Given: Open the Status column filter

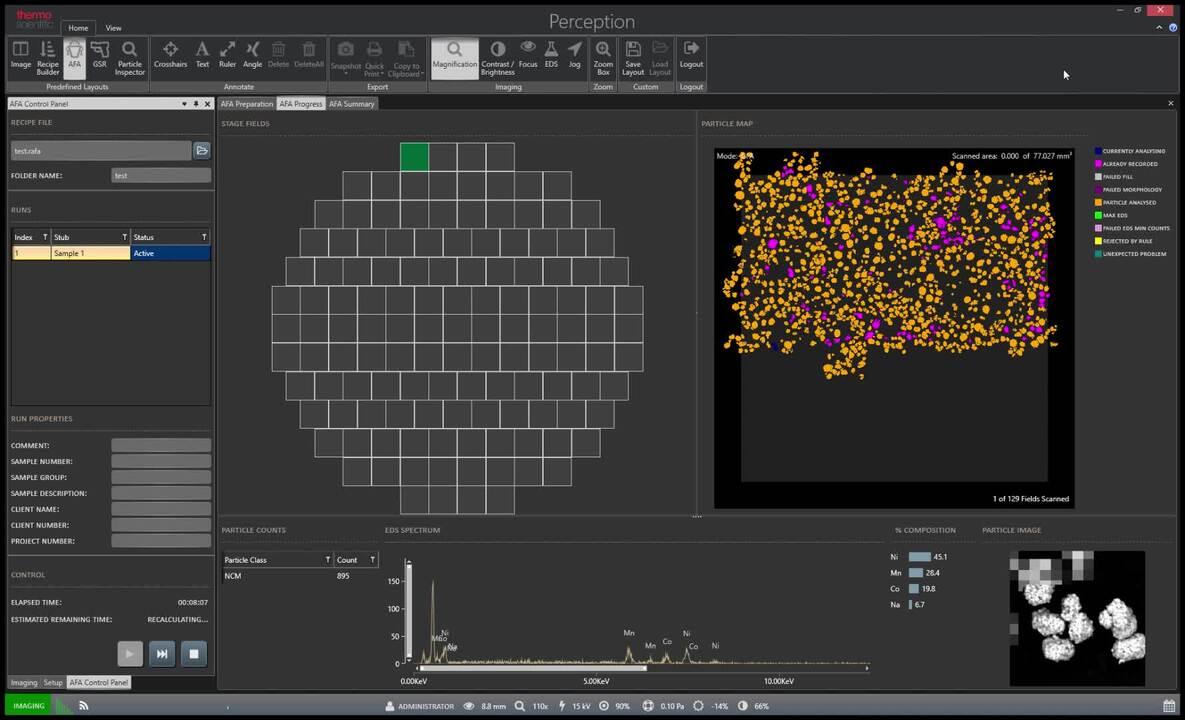Looking at the screenshot, I should coord(204,237).
